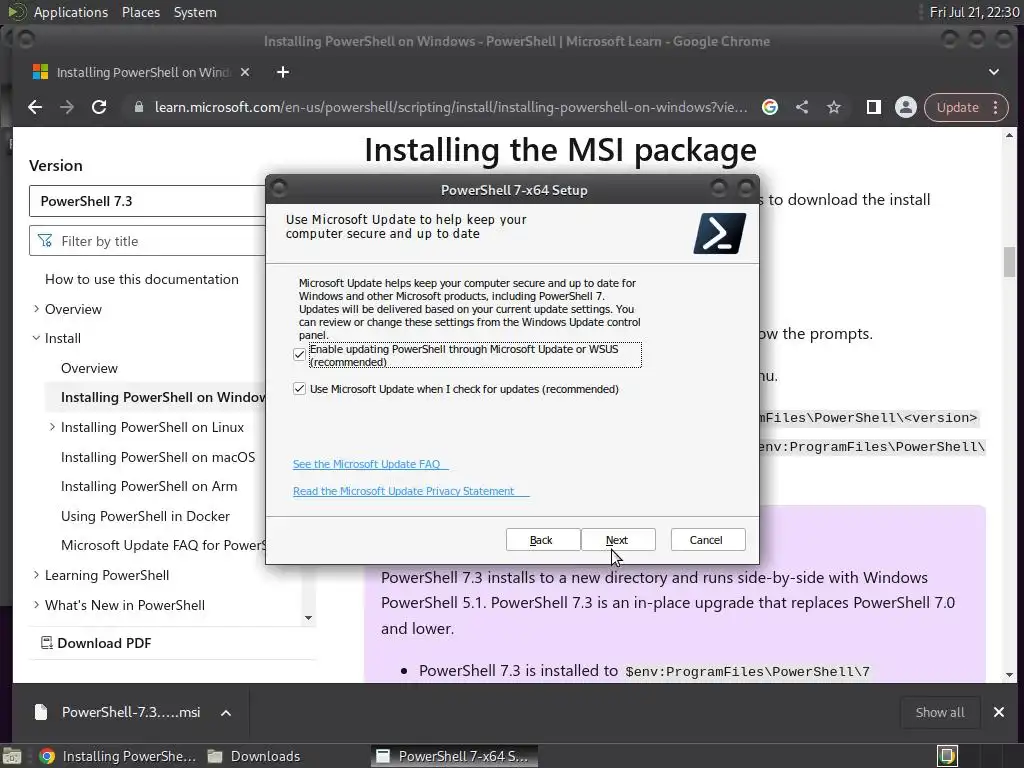Go forward in Chrome
1024x768 pixels.
tap(67, 107)
